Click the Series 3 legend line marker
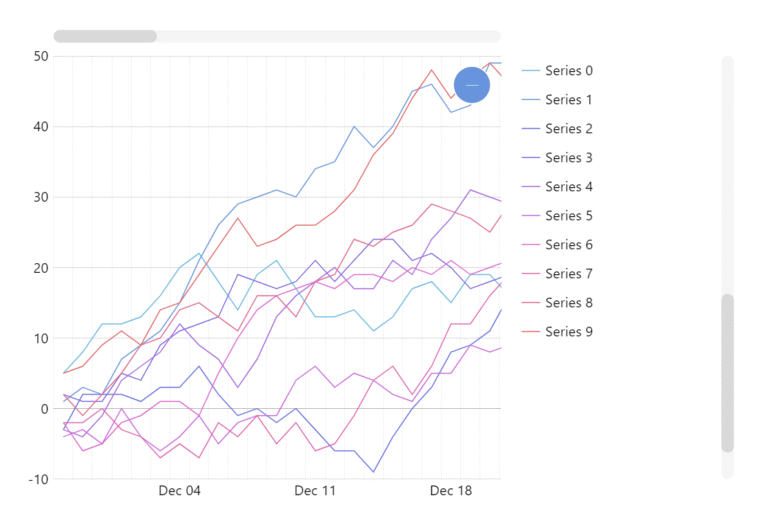This screenshot has height=518, width=768. click(x=530, y=158)
